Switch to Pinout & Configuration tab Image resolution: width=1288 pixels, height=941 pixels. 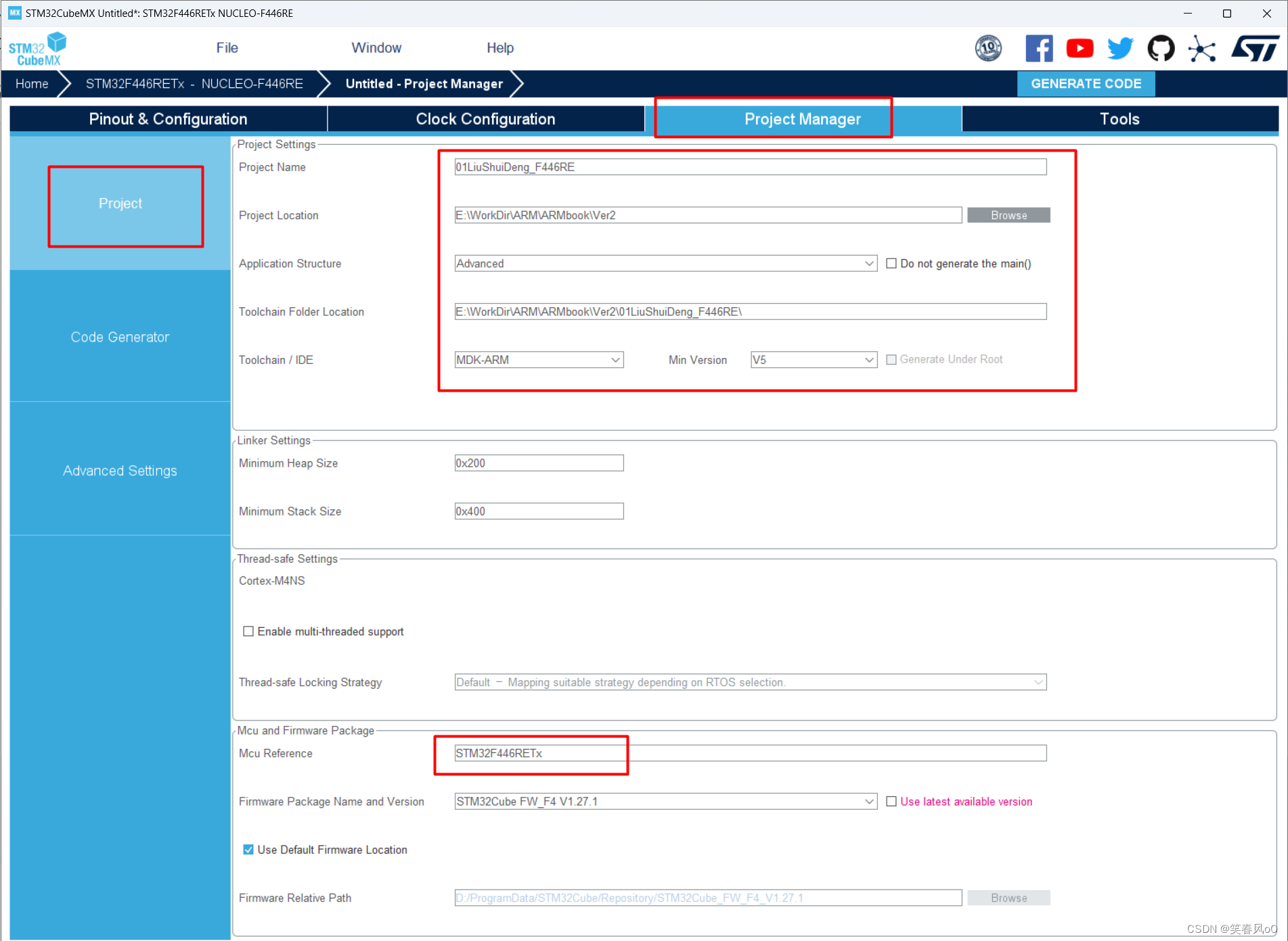point(168,119)
